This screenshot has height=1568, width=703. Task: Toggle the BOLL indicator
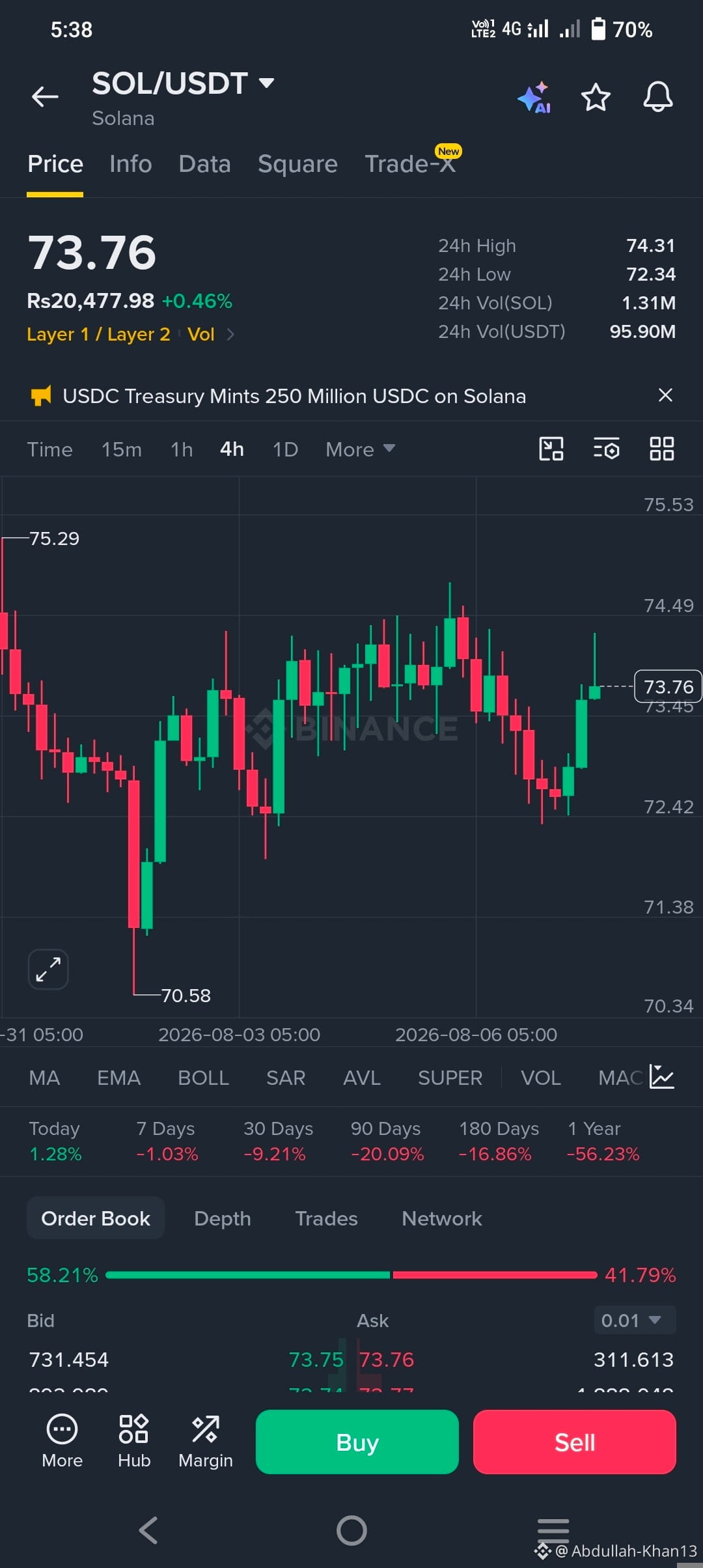pyautogui.click(x=203, y=1078)
